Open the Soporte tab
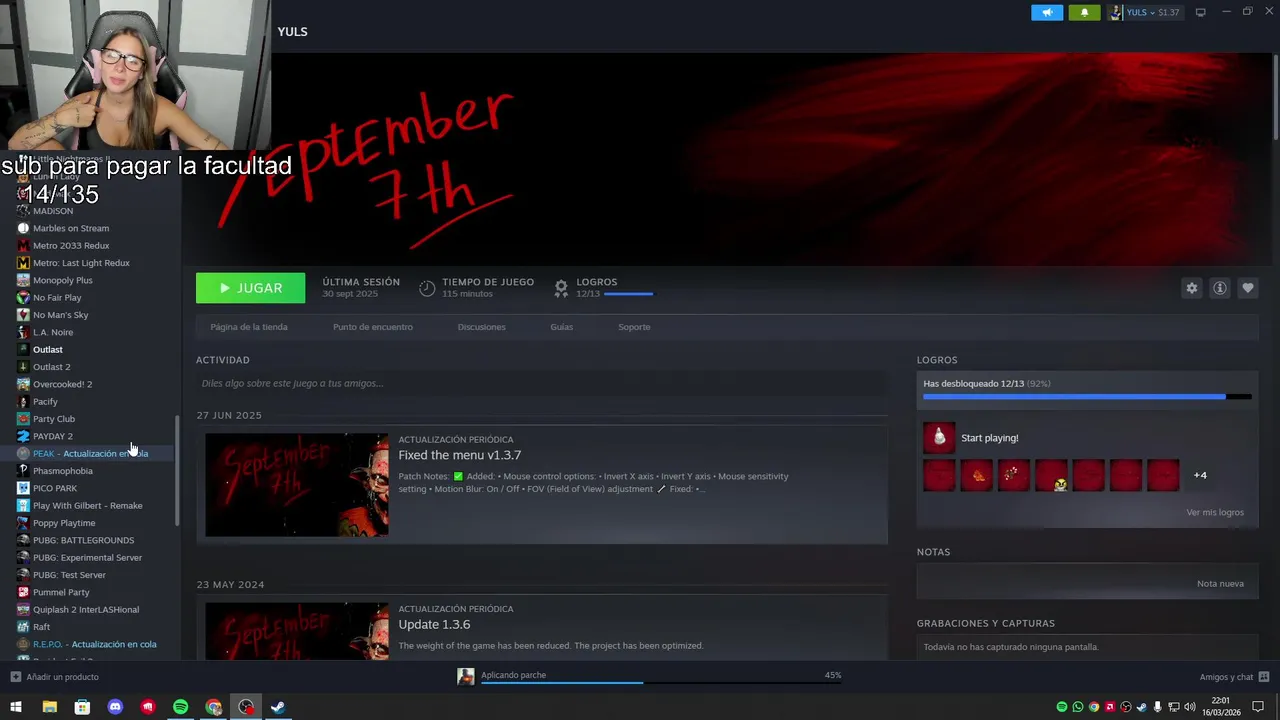 point(634,327)
